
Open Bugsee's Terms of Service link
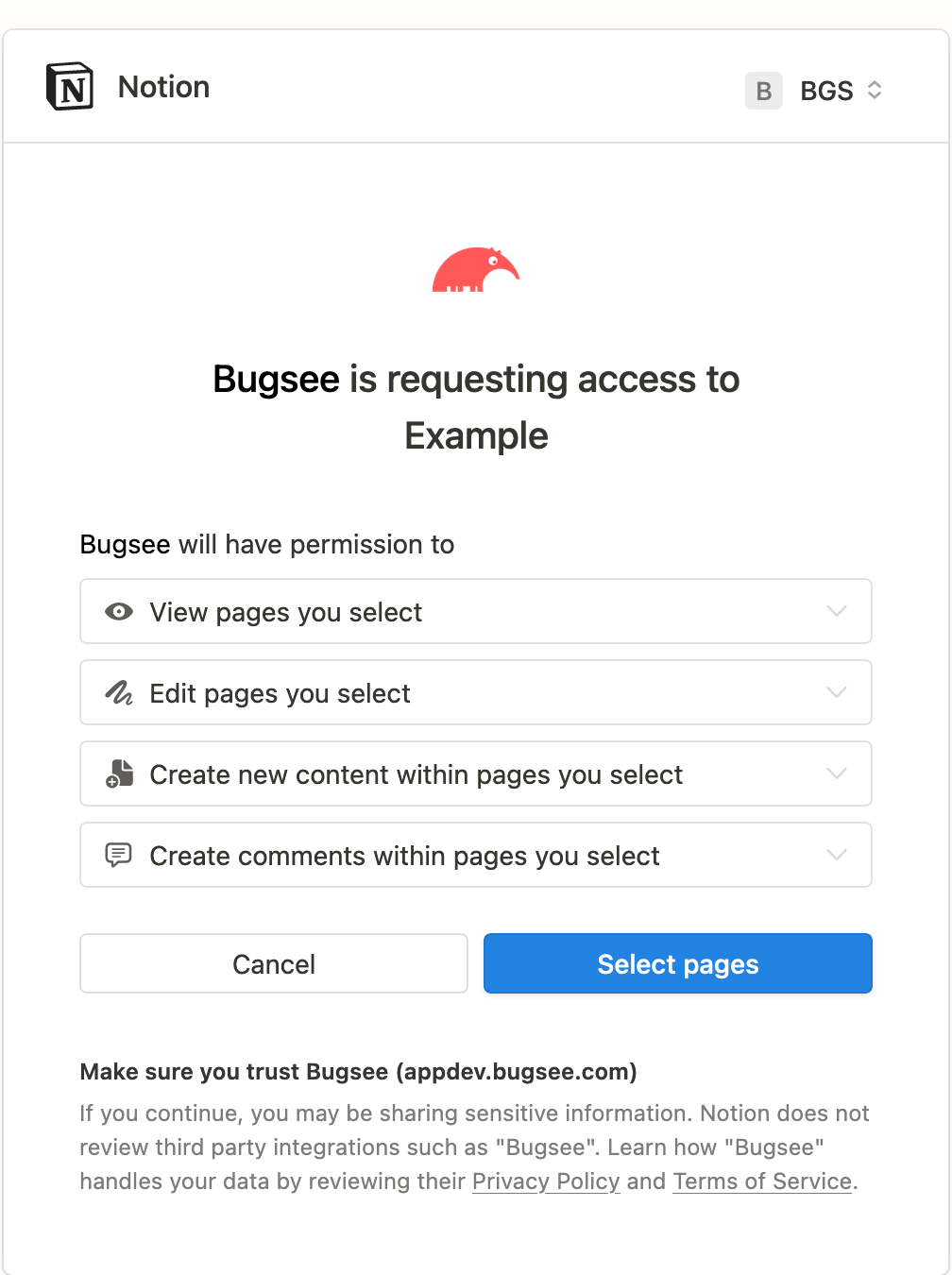point(761,1181)
